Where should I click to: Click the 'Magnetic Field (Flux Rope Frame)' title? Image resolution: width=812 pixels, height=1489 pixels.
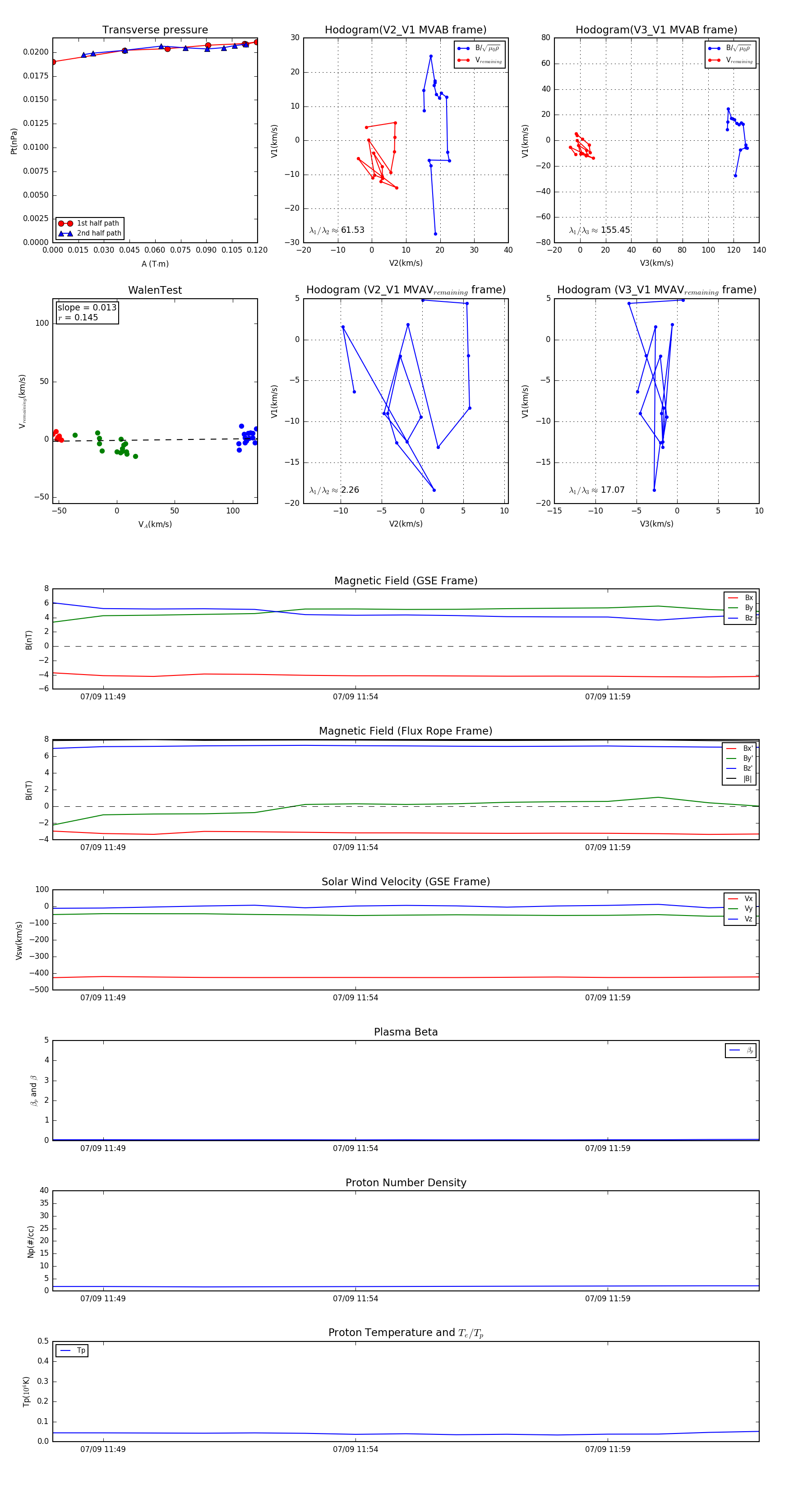click(x=406, y=731)
